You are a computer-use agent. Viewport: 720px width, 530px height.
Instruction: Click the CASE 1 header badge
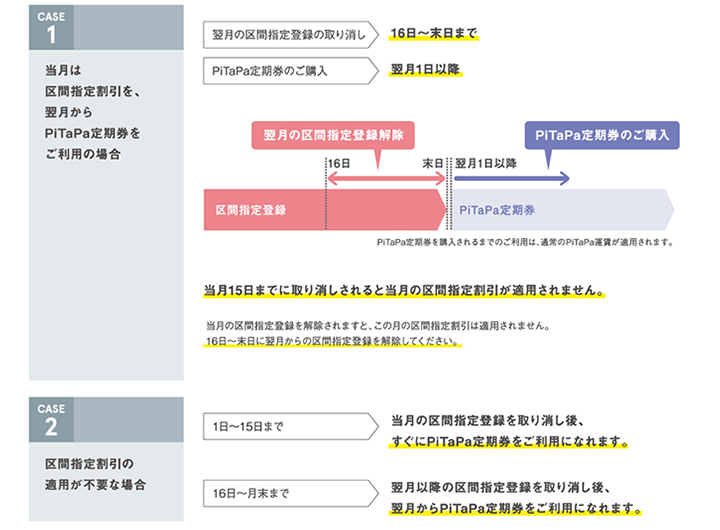pyautogui.click(x=51, y=28)
